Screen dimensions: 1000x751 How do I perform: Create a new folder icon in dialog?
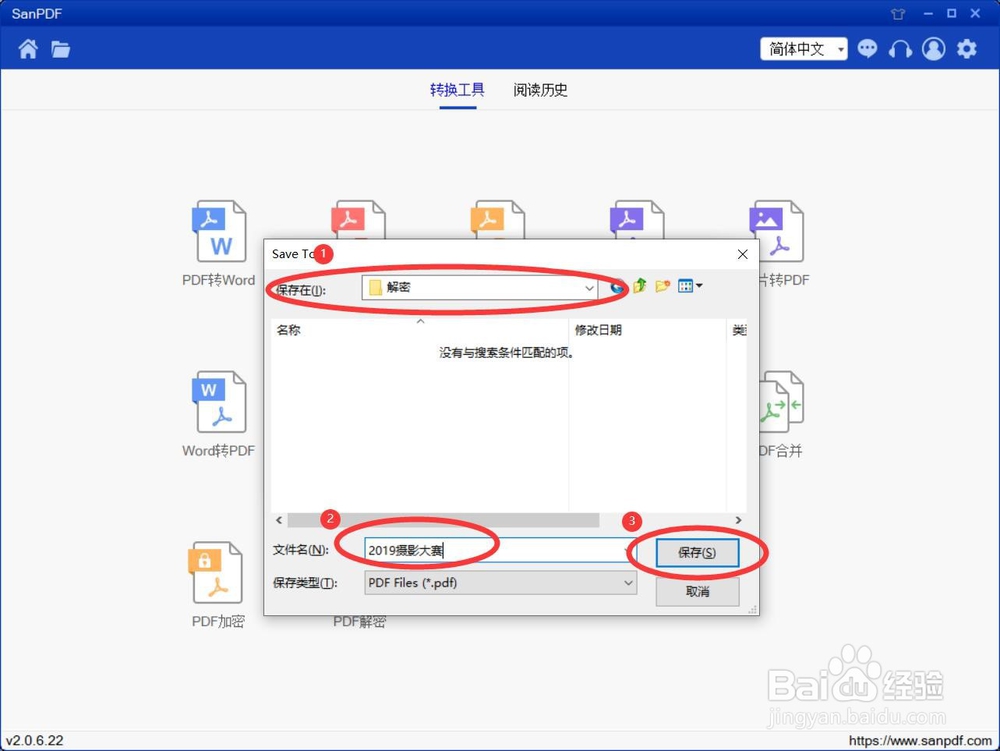pos(663,286)
